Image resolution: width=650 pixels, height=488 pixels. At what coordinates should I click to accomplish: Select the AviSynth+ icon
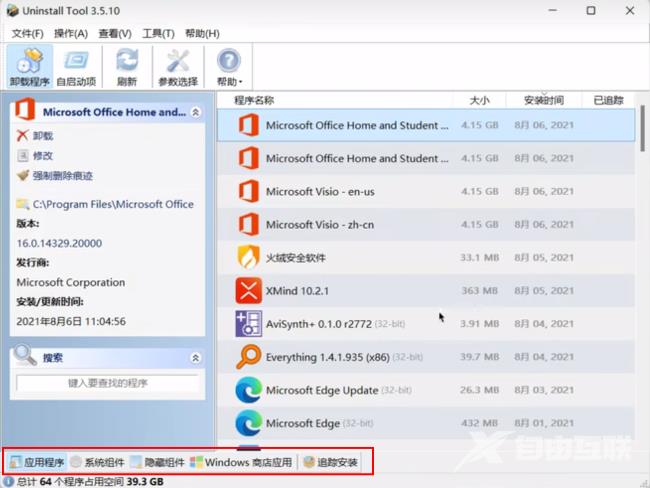coord(249,323)
